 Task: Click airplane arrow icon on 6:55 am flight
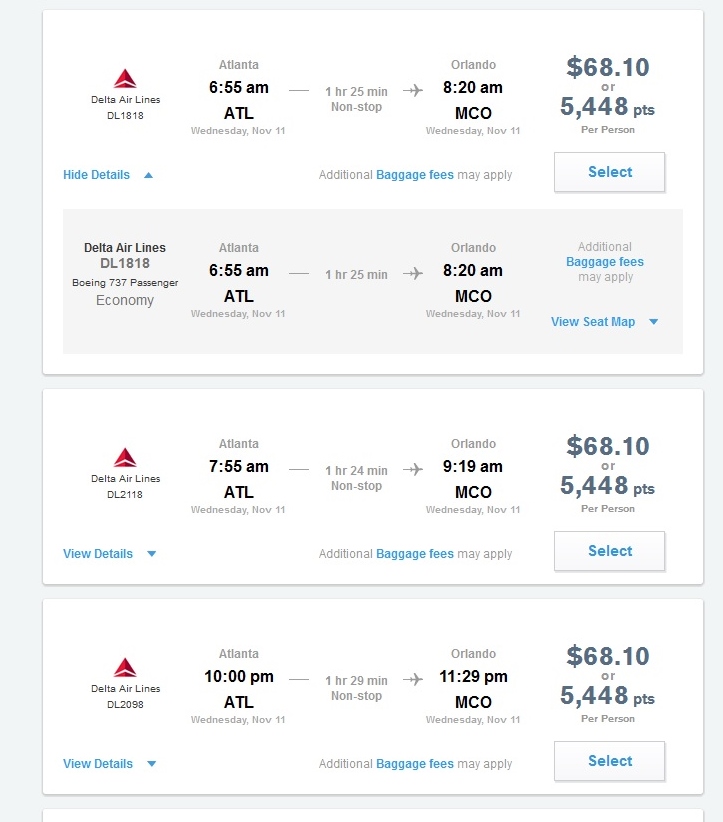tap(413, 90)
